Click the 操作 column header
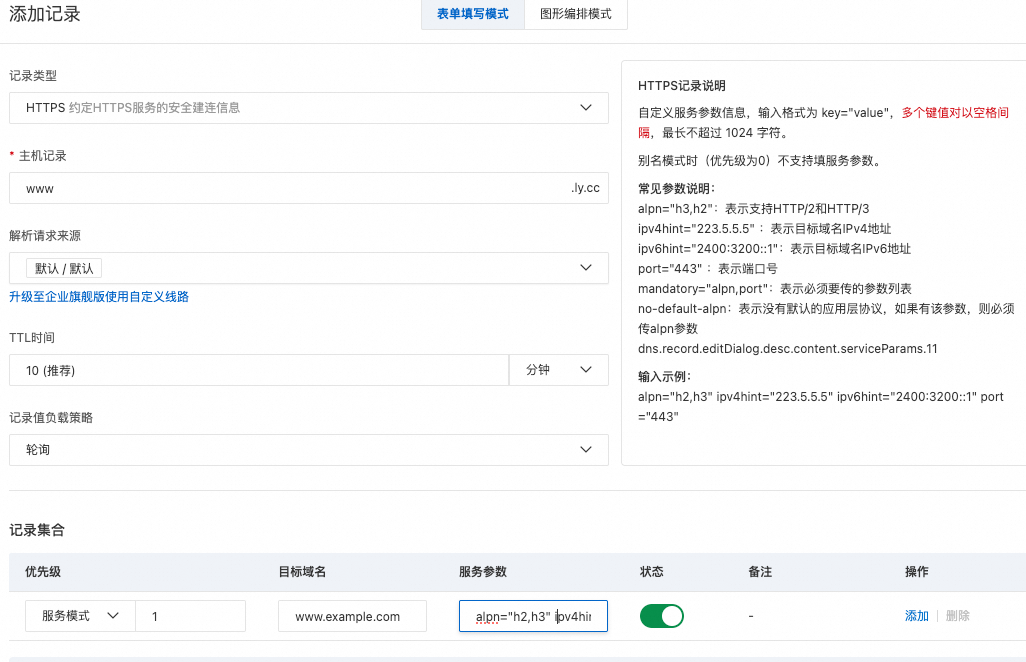1026x662 pixels. click(917, 572)
